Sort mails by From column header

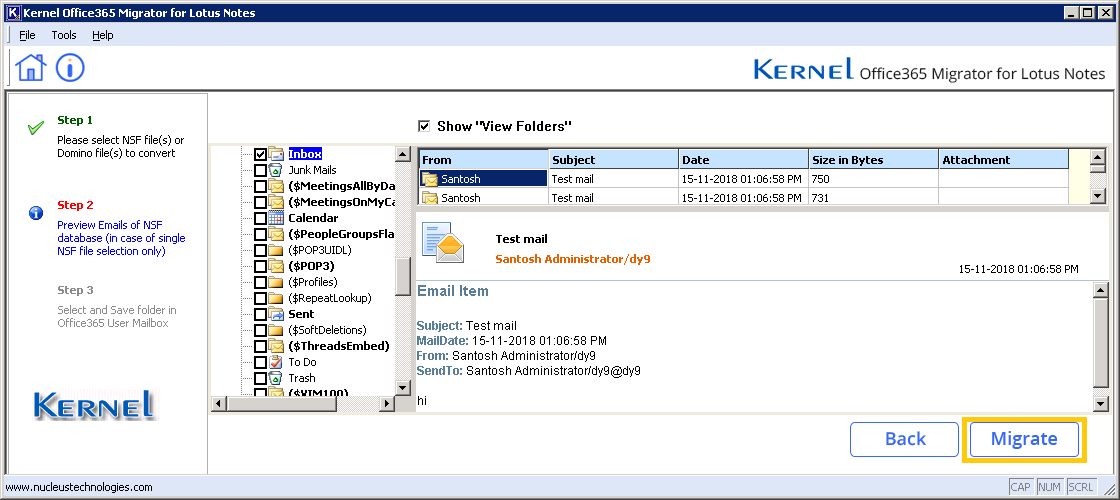tap(484, 159)
